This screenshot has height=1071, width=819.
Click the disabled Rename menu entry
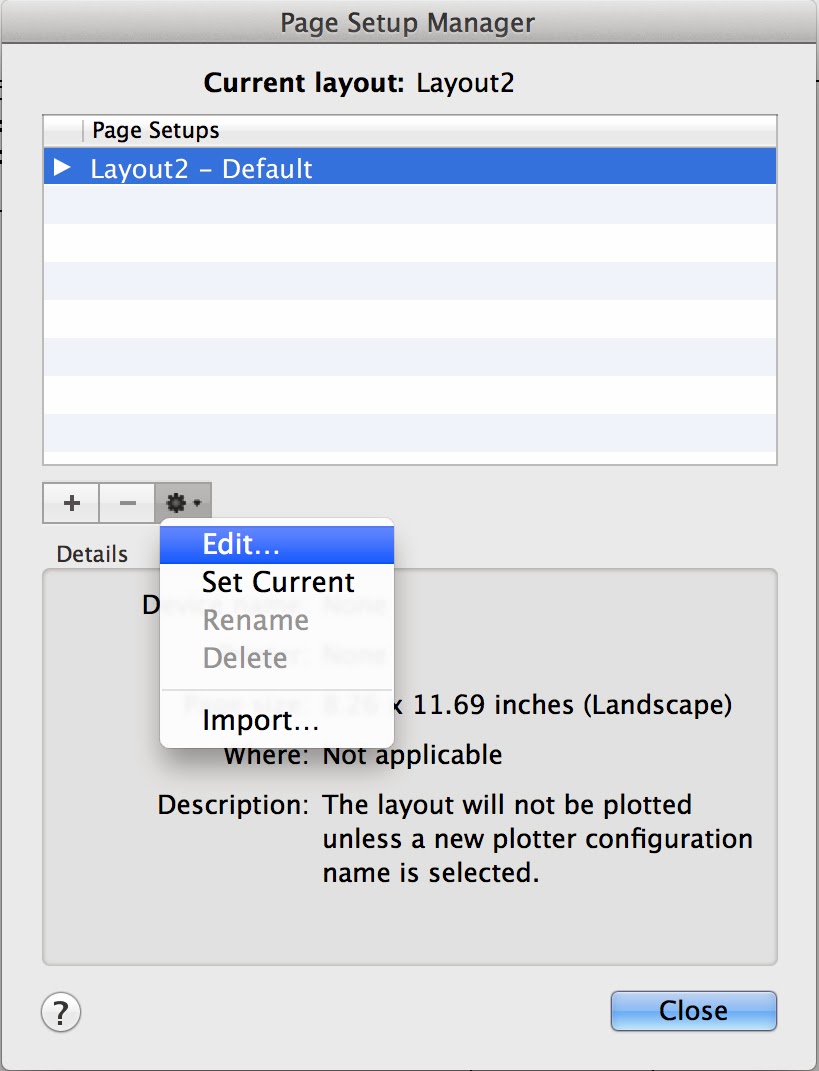point(256,620)
